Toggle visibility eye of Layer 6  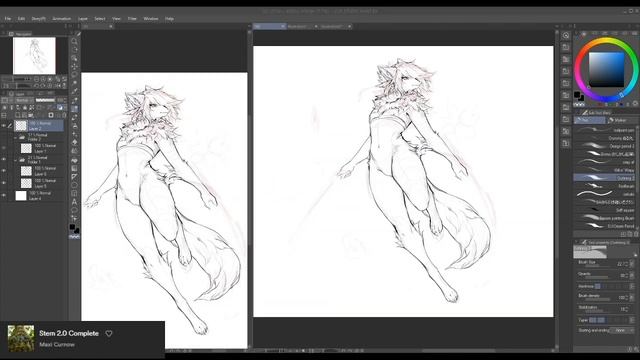[4, 171]
